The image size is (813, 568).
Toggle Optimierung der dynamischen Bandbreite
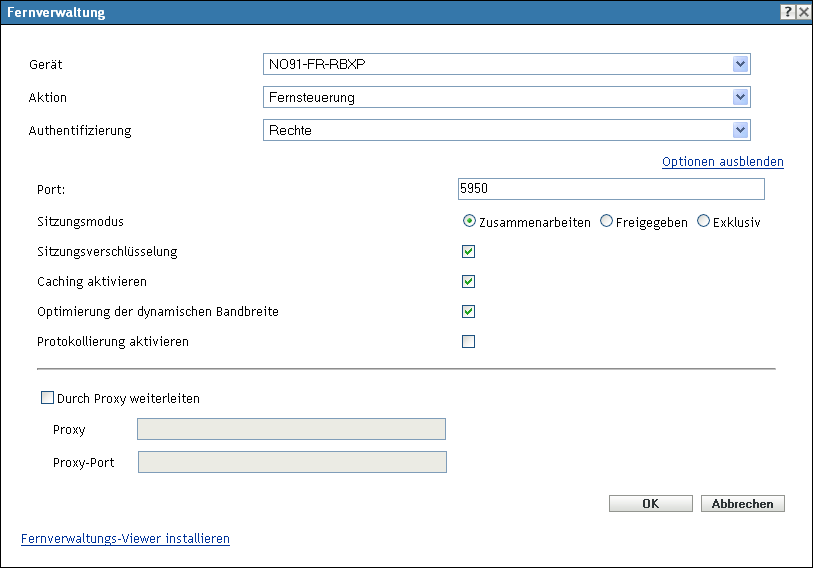coord(468,311)
